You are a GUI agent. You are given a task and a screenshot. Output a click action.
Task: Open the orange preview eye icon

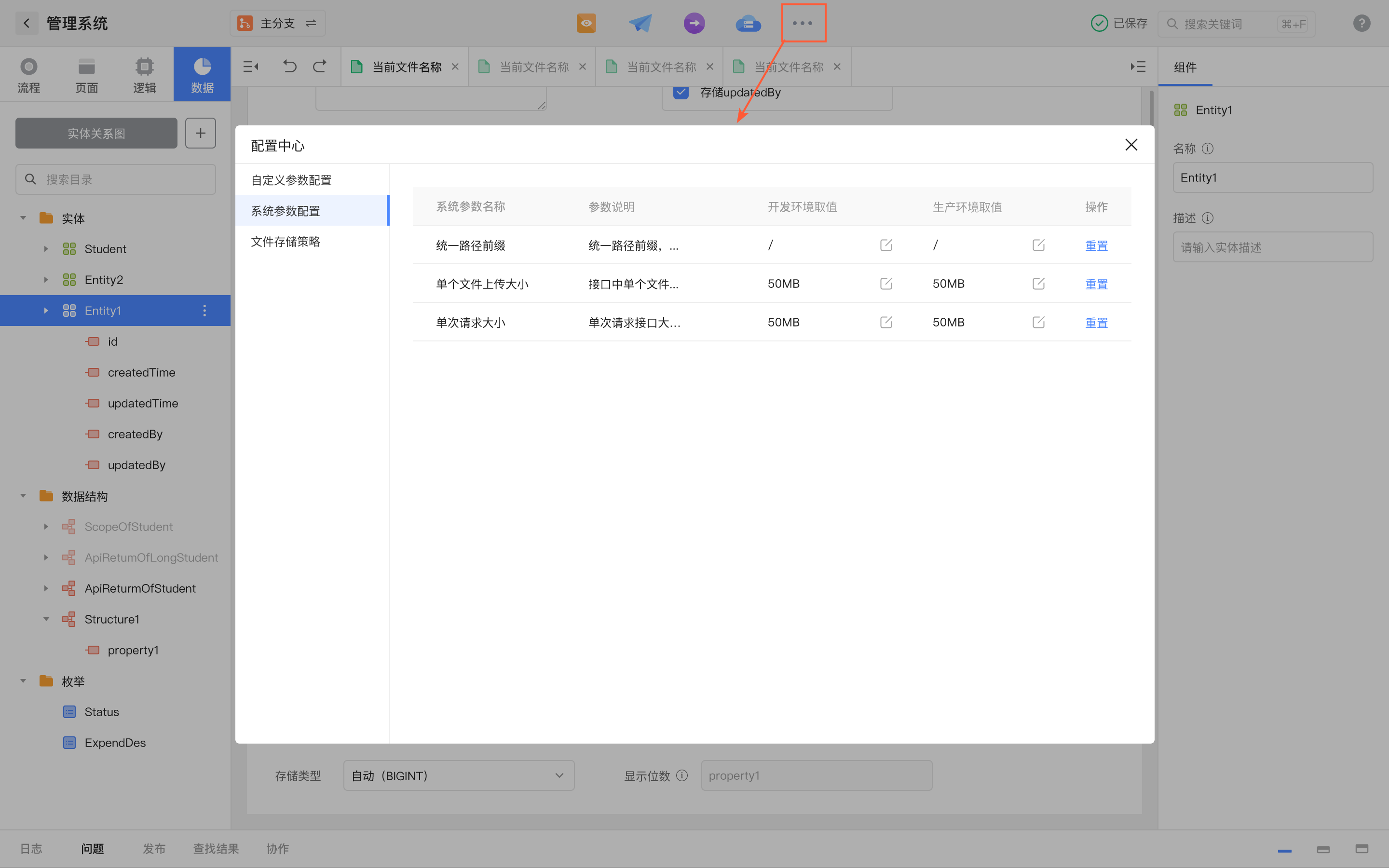click(x=586, y=23)
